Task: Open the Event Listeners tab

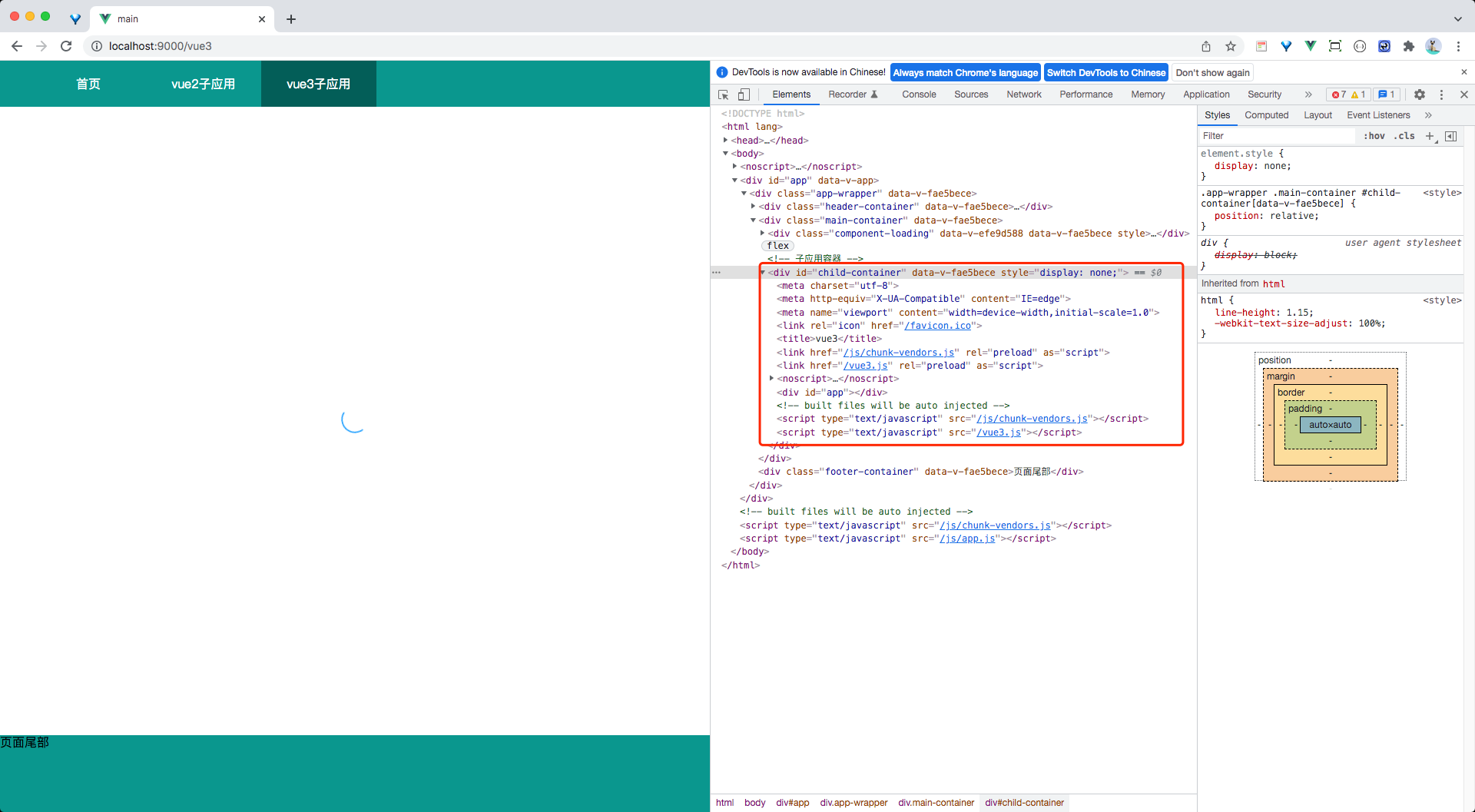Action: click(1378, 115)
